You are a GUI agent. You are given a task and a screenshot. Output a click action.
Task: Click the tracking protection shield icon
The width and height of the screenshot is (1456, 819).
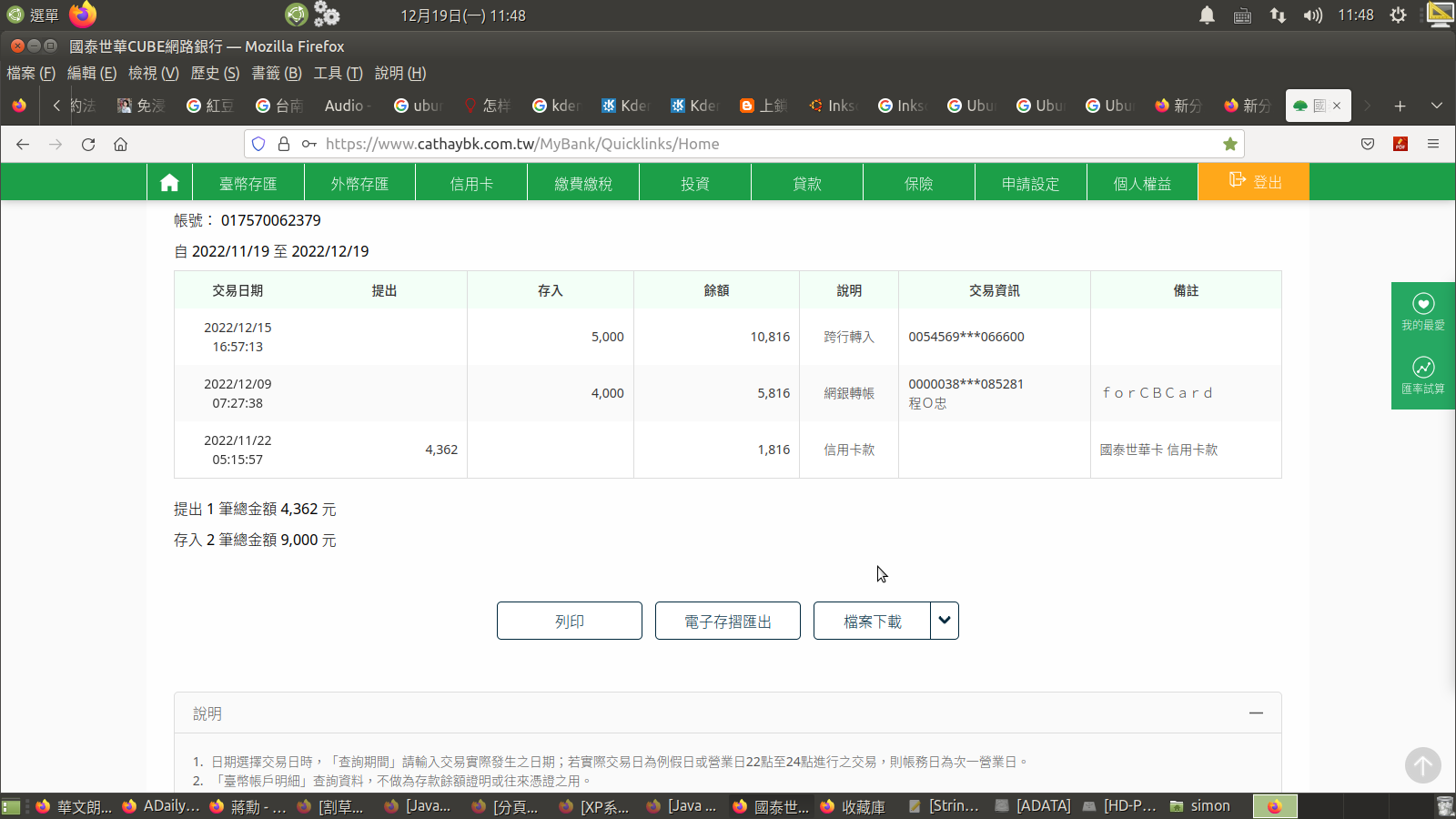(258, 144)
